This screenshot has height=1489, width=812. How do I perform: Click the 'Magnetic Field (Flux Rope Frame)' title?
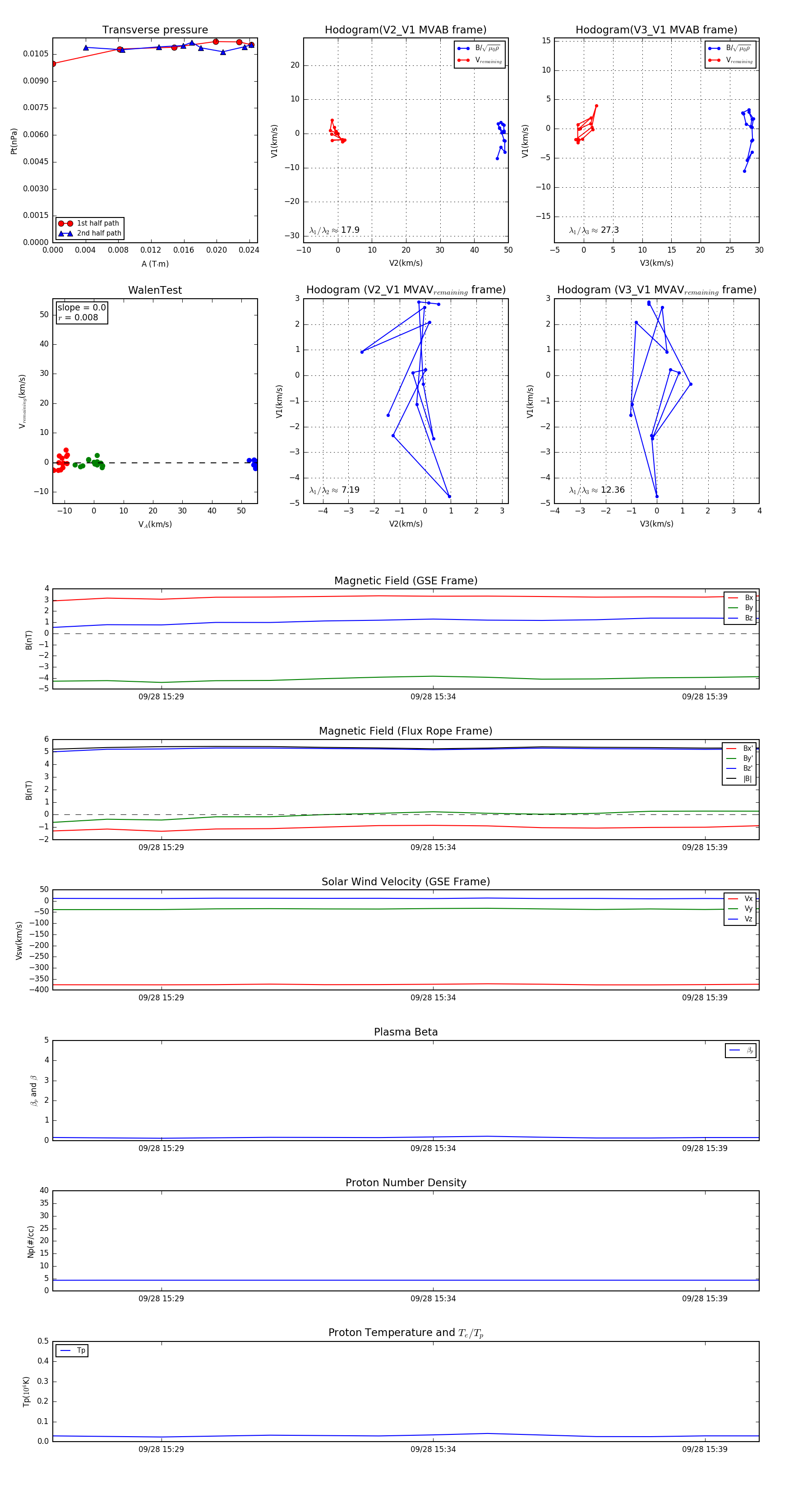pyautogui.click(x=406, y=731)
